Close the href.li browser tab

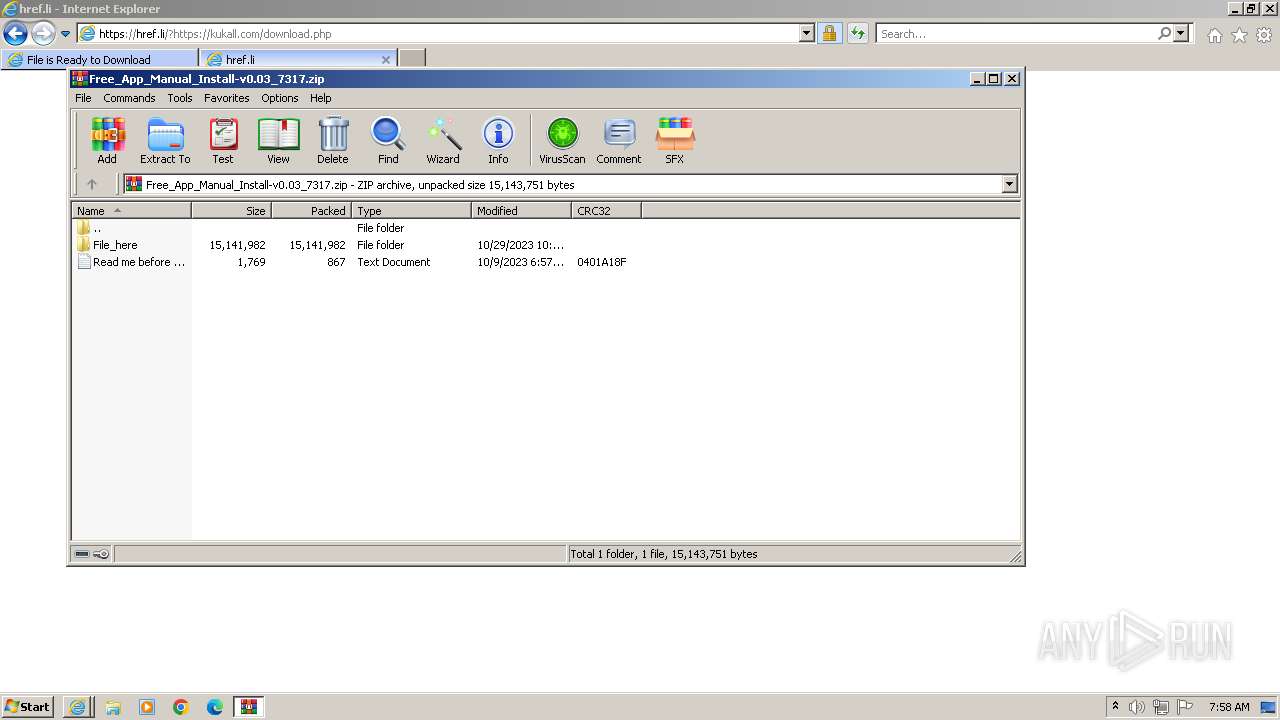[386, 60]
